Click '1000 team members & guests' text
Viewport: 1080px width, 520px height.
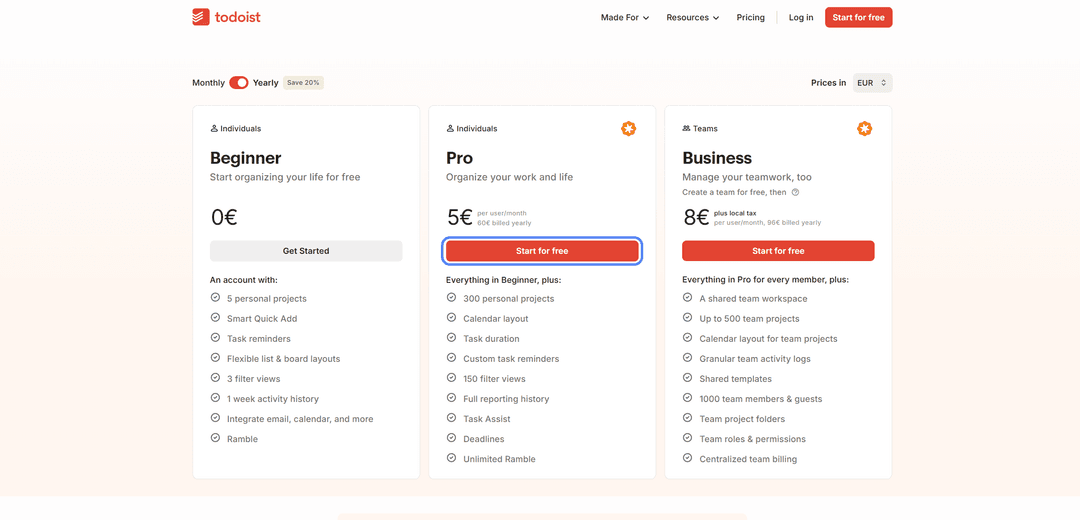[760, 399]
